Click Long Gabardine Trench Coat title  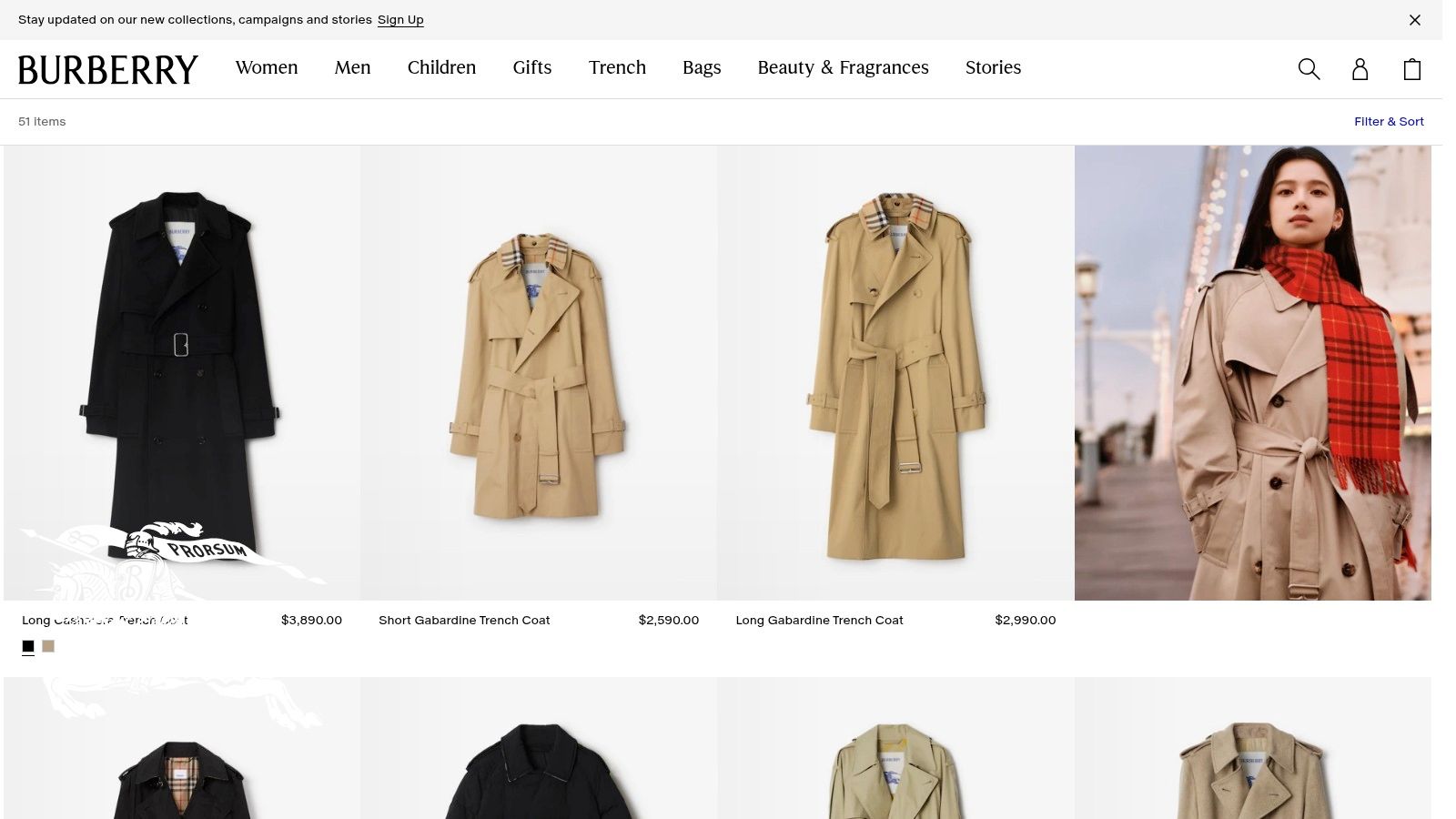pos(819,621)
